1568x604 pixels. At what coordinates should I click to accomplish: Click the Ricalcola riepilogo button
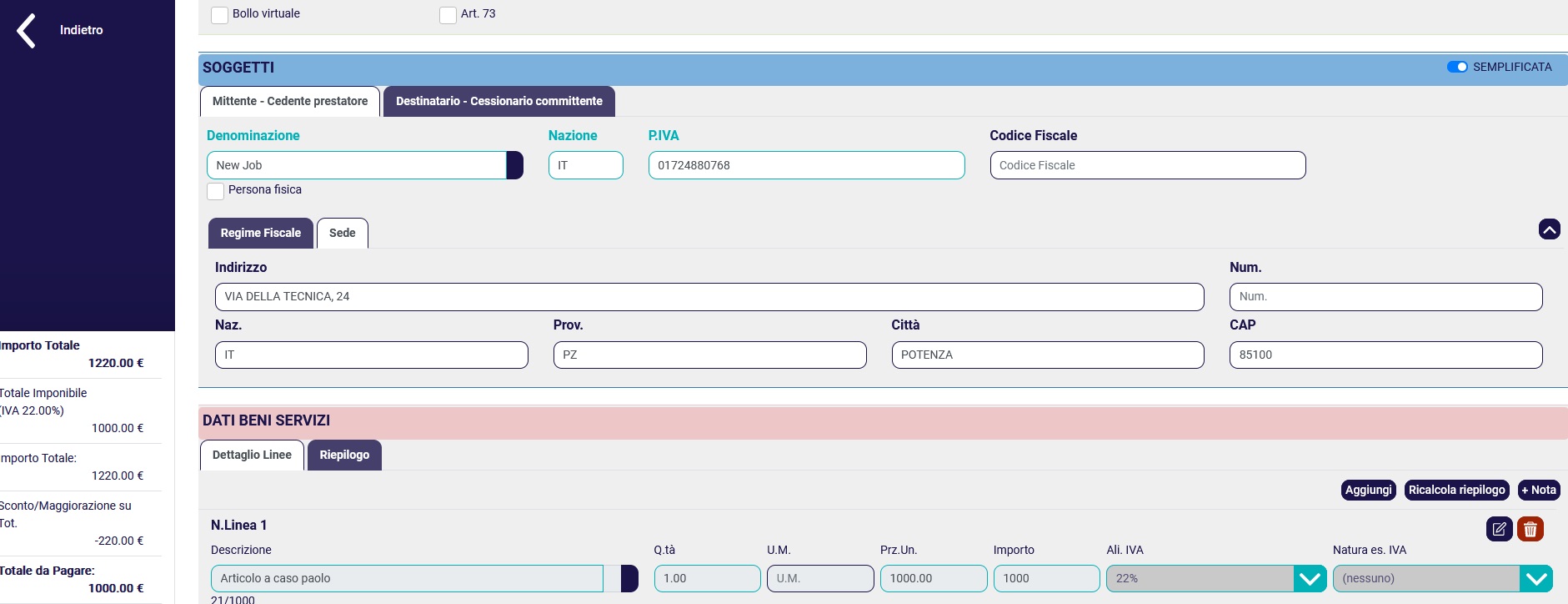1456,490
